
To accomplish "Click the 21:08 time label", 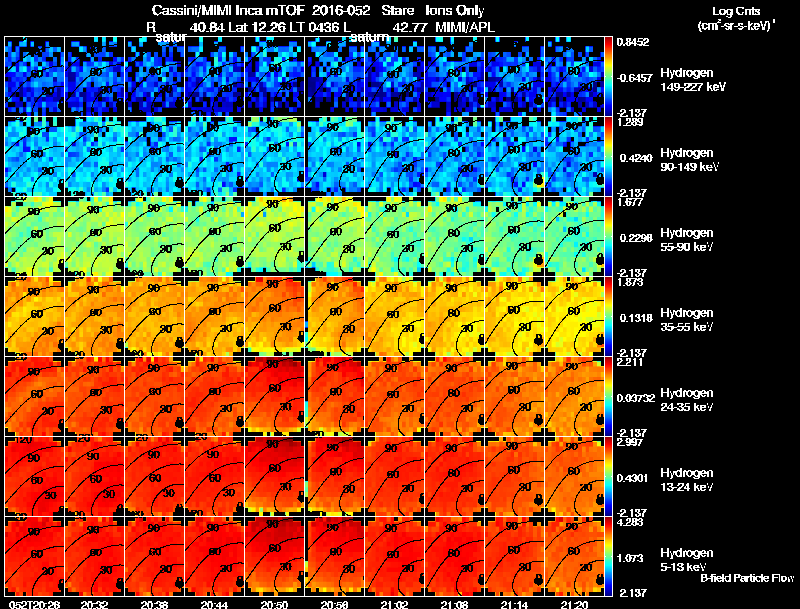I will pyautogui.click(x=455, y=604).
